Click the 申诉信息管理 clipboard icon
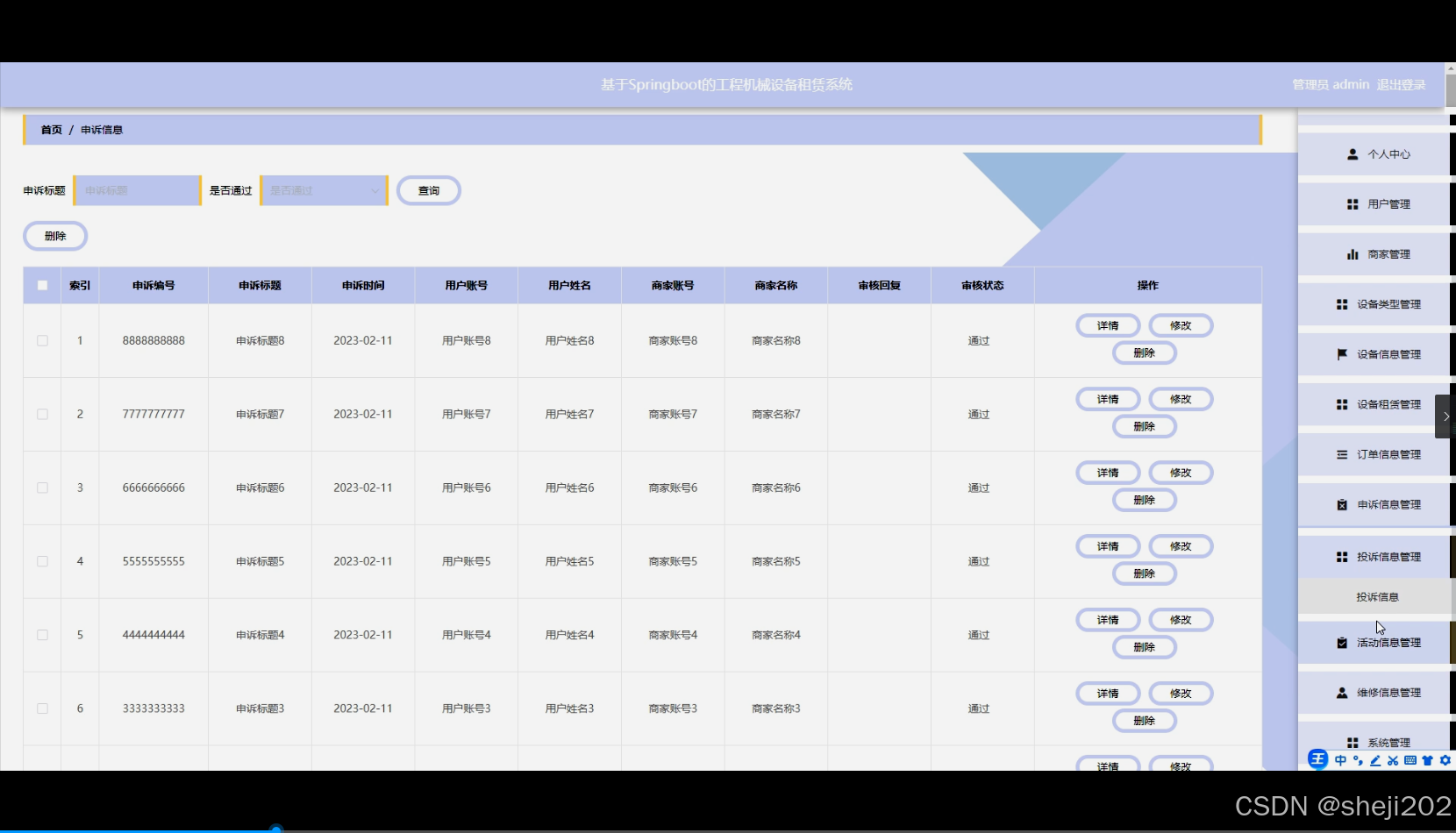This screenshot has height=833, width=1456. pos(1342,505)
